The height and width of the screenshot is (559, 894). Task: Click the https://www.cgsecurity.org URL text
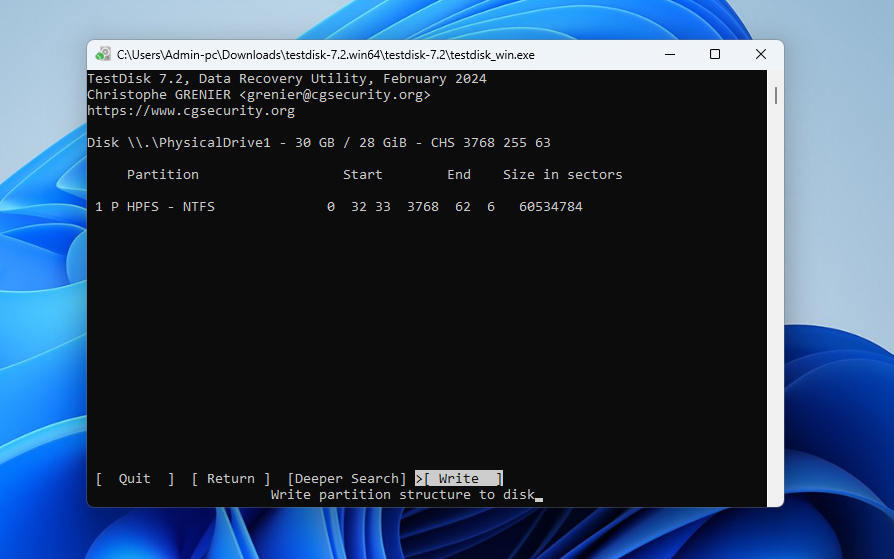coord(191,111)
